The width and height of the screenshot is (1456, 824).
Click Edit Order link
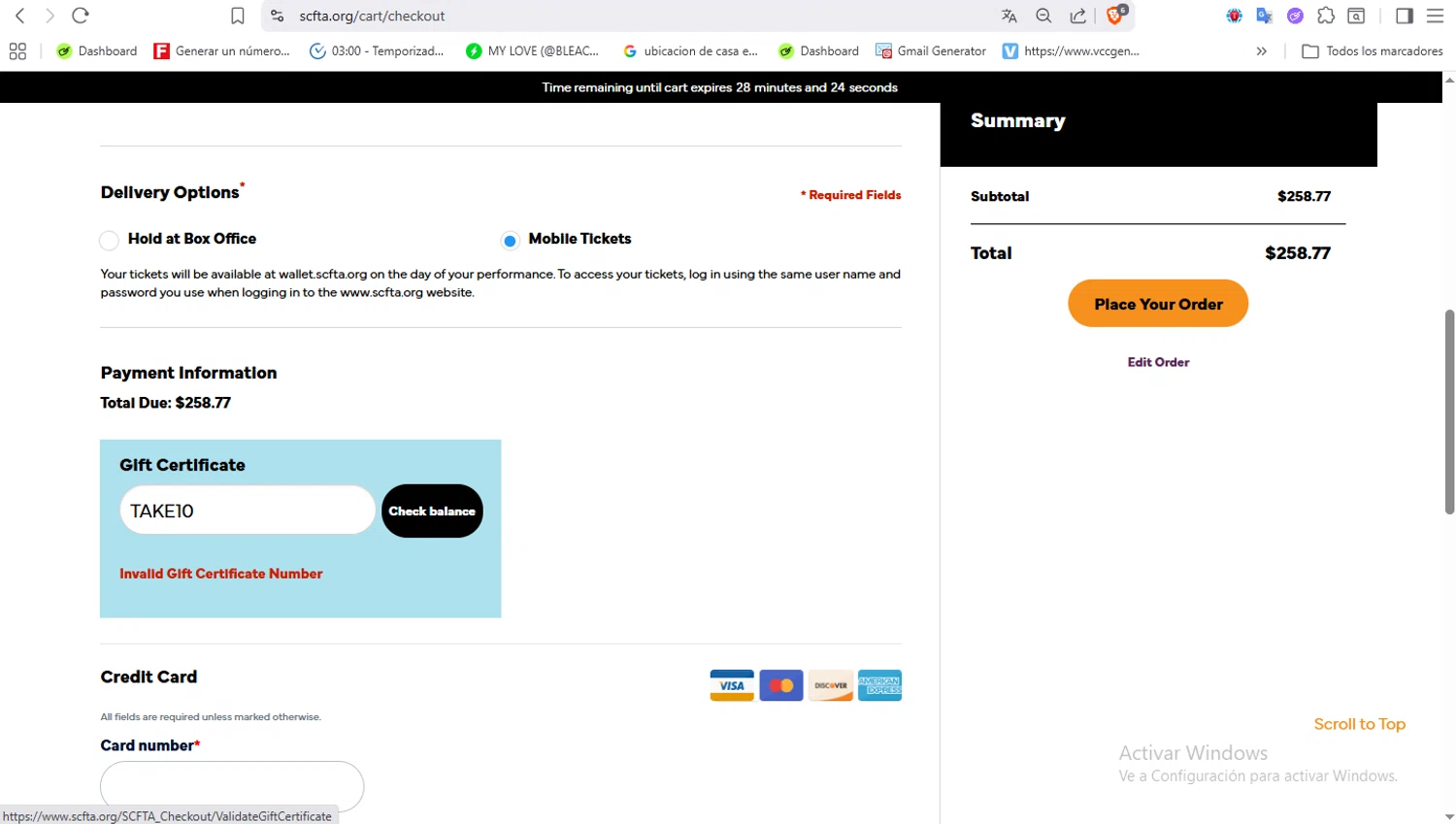(x=1158, y=362)
